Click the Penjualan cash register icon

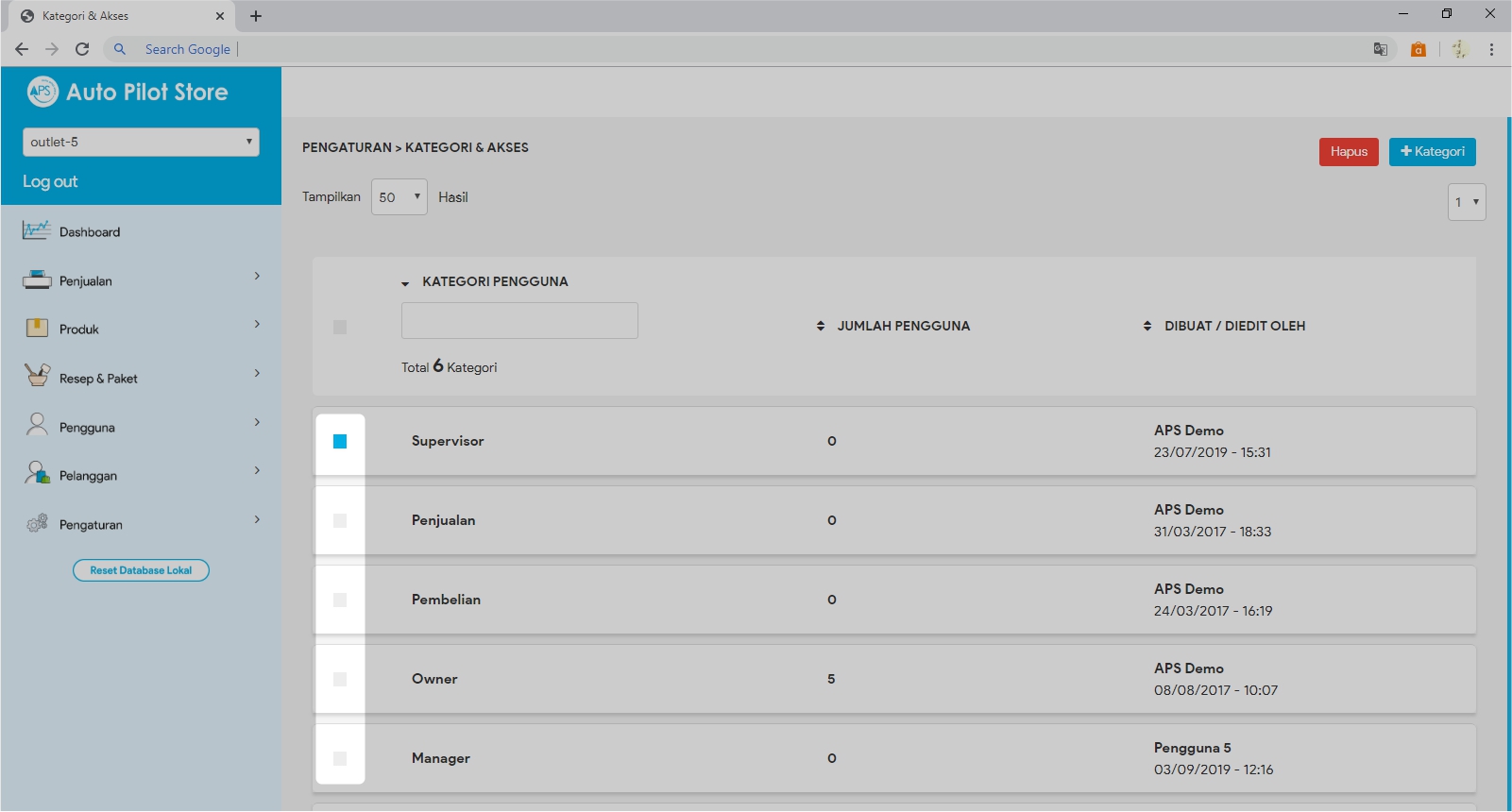[x=37, y=280]
